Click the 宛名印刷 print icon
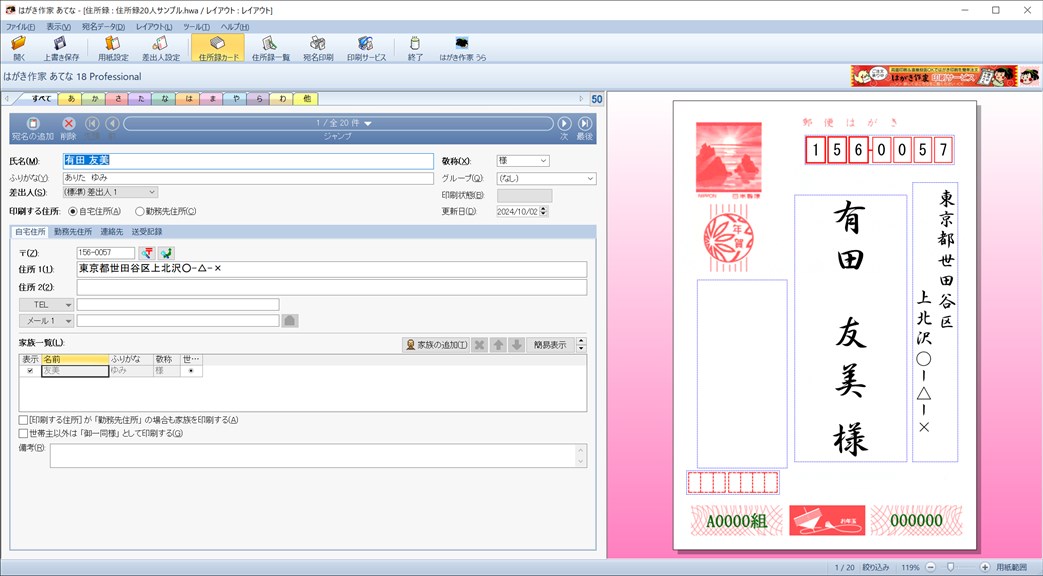 click(x=318, y=48)
